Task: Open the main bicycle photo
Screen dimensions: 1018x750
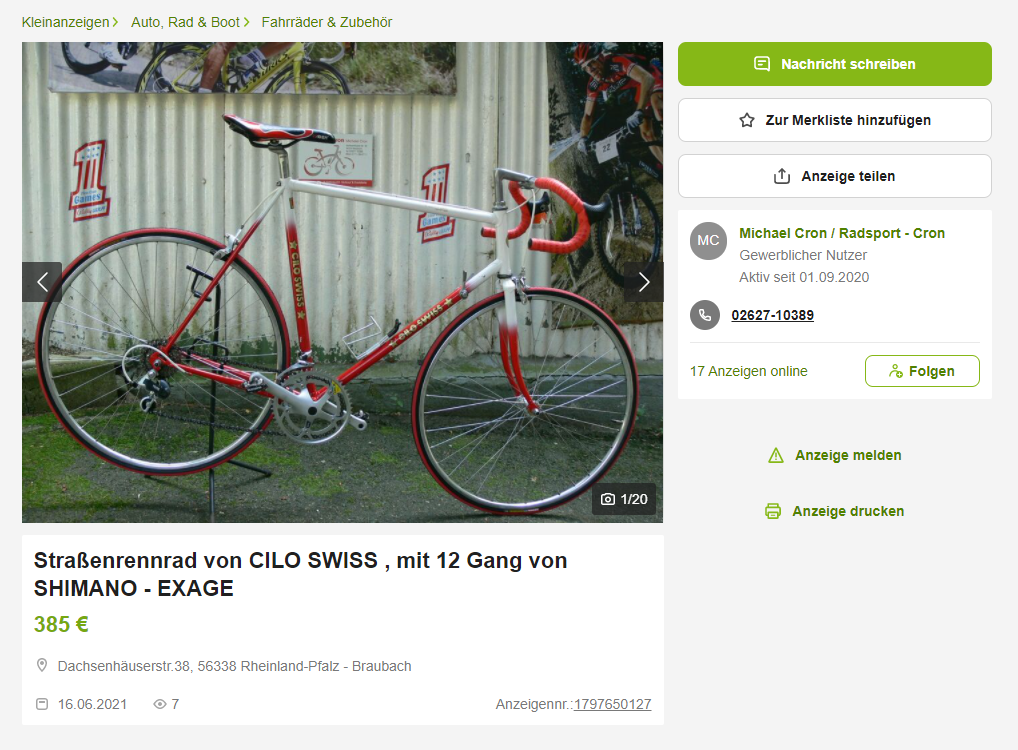Action: [342, 282]
